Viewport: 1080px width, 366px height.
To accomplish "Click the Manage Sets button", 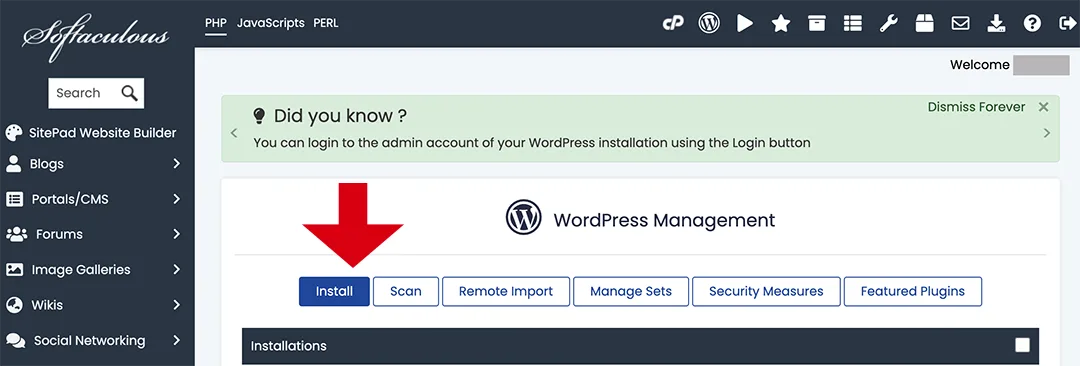I will click(631, 292).
